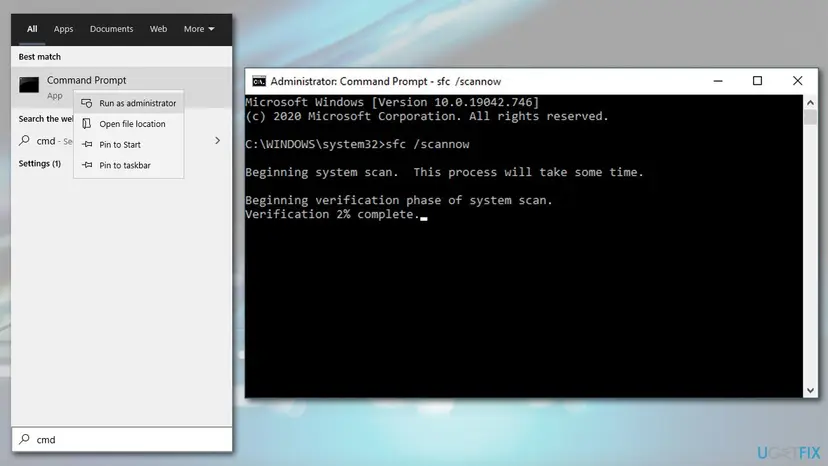Click the Command Prompt vertical scrollbar thumb
This screenshot has width=828, height=466.
(810, 117)
